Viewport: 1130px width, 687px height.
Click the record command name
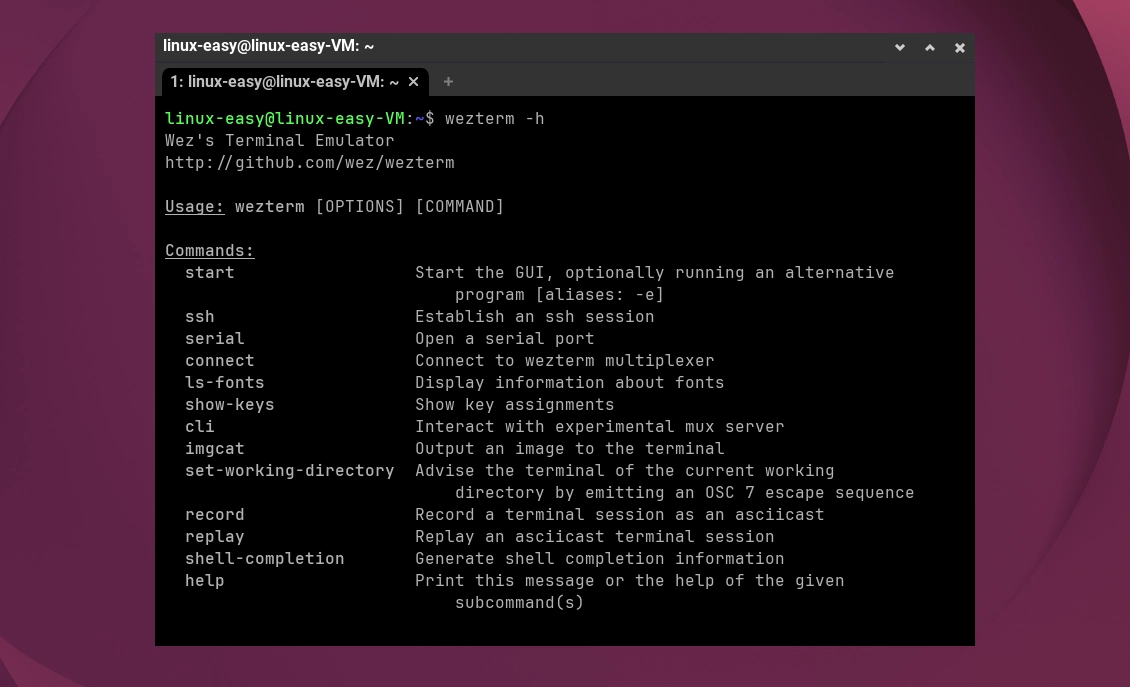[x=215, y=515]
